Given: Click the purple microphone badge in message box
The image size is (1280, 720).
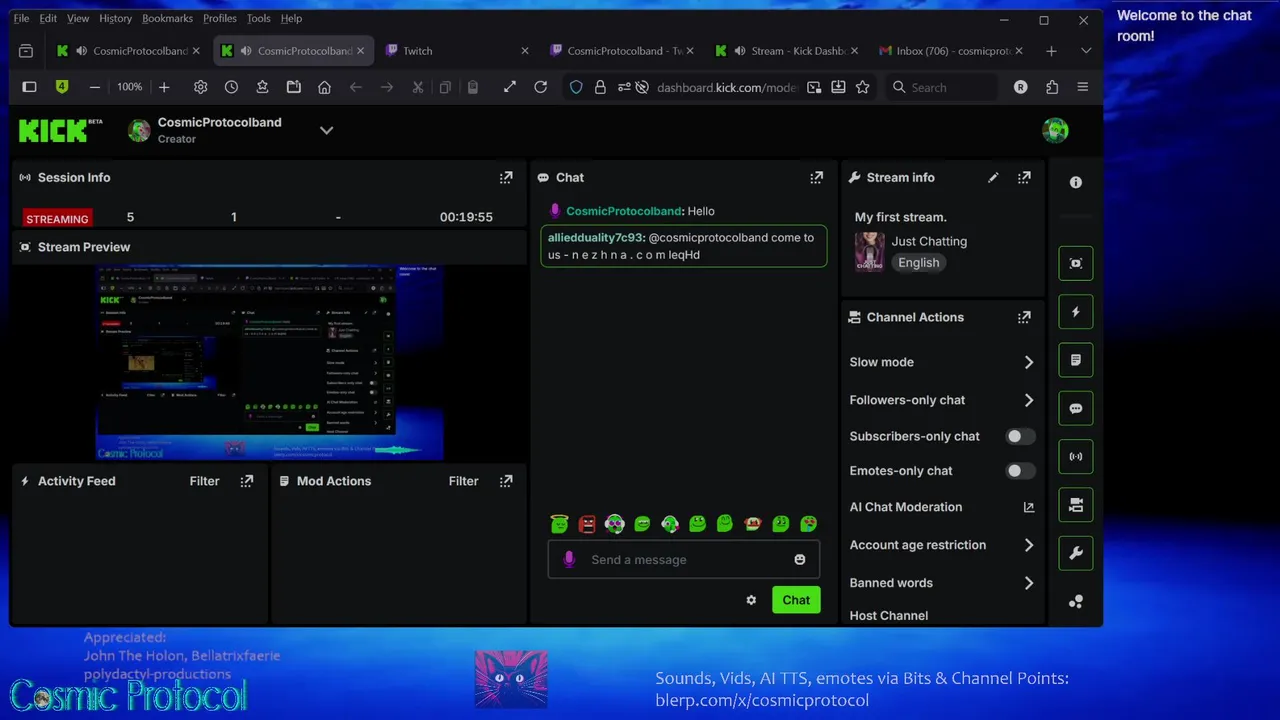Looking at the screenshot, I should [569, 559].
